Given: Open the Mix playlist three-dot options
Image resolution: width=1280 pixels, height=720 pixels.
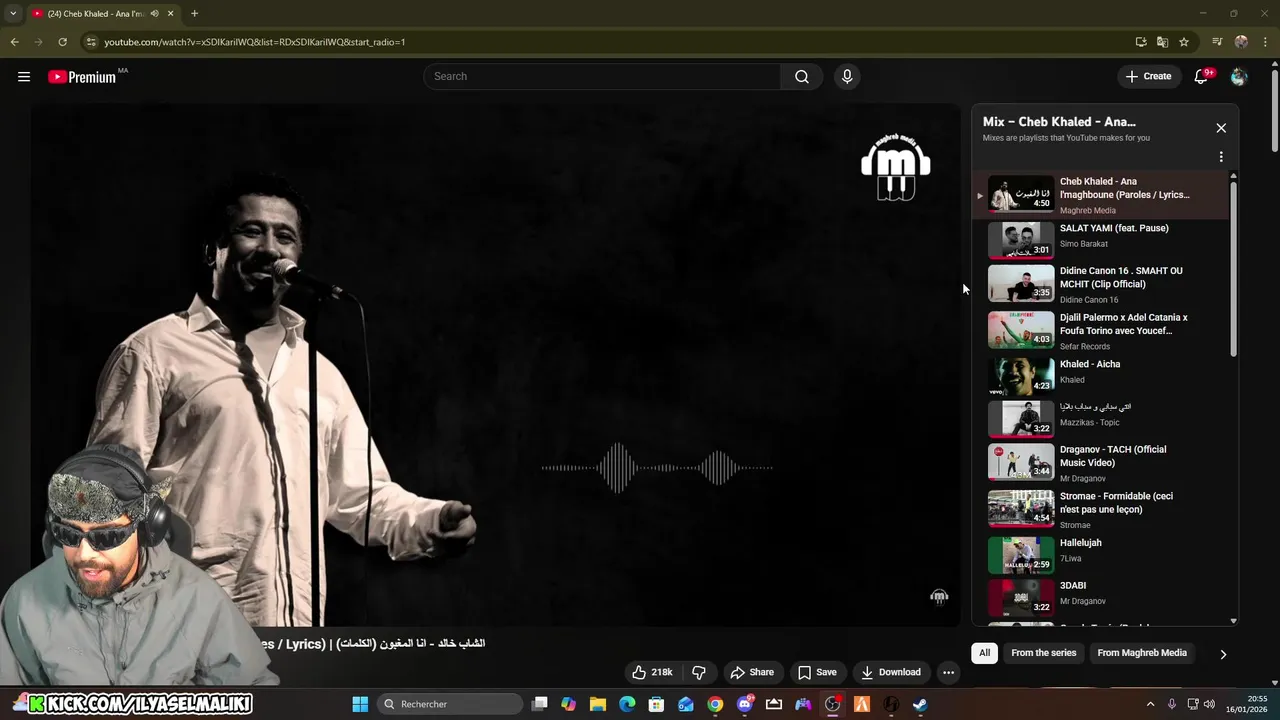Looking at the screenshot, I should 1221,157.
